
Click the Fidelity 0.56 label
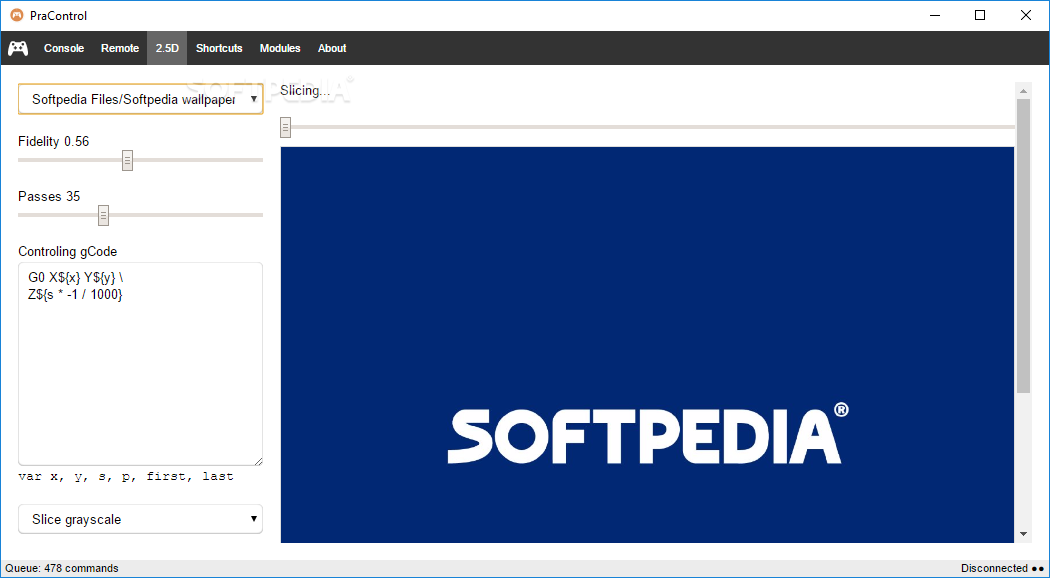tap(54, 141)
